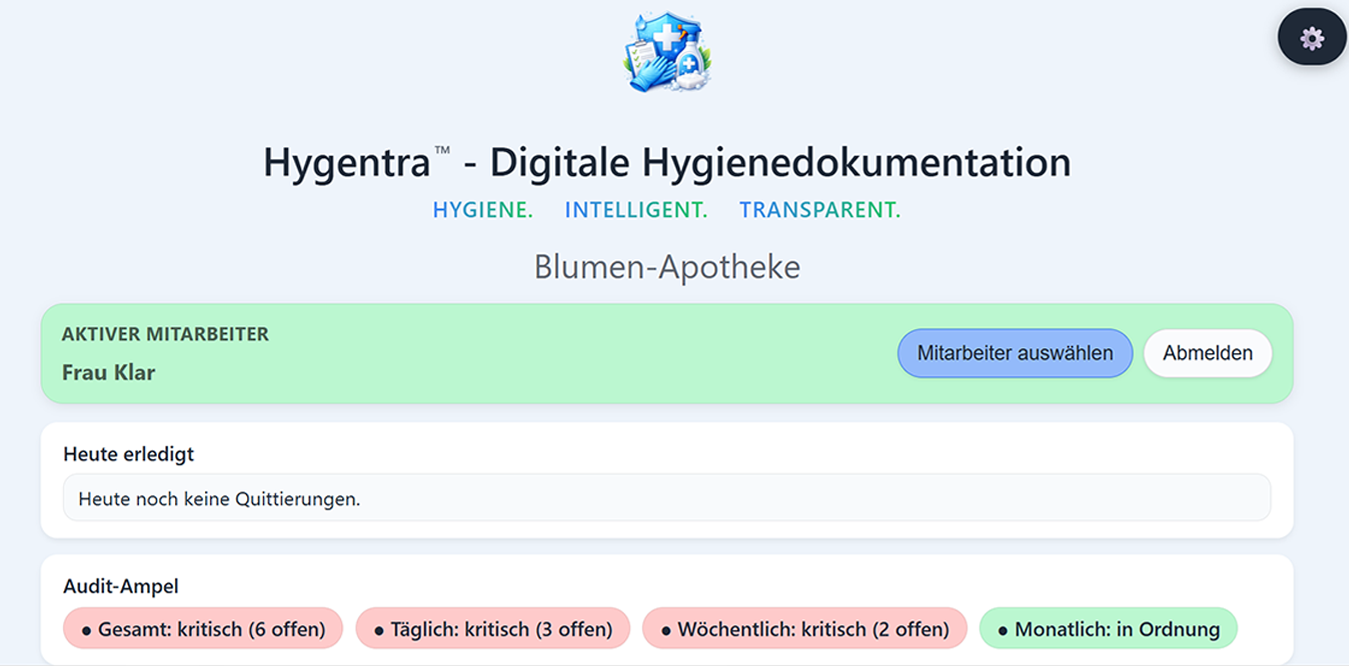Screen dimensions: 1349x666
Task: Open settings via the gear icon
Action: click(x=1312, y=38)
